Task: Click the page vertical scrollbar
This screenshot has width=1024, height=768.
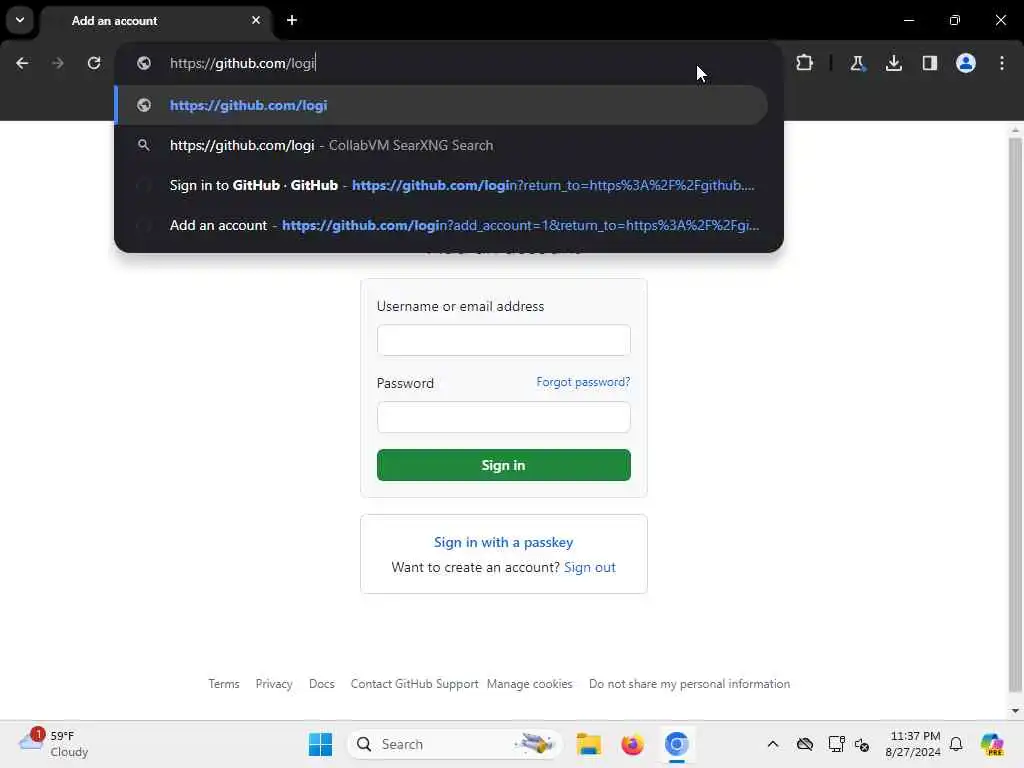Action: pos(1015,413)
